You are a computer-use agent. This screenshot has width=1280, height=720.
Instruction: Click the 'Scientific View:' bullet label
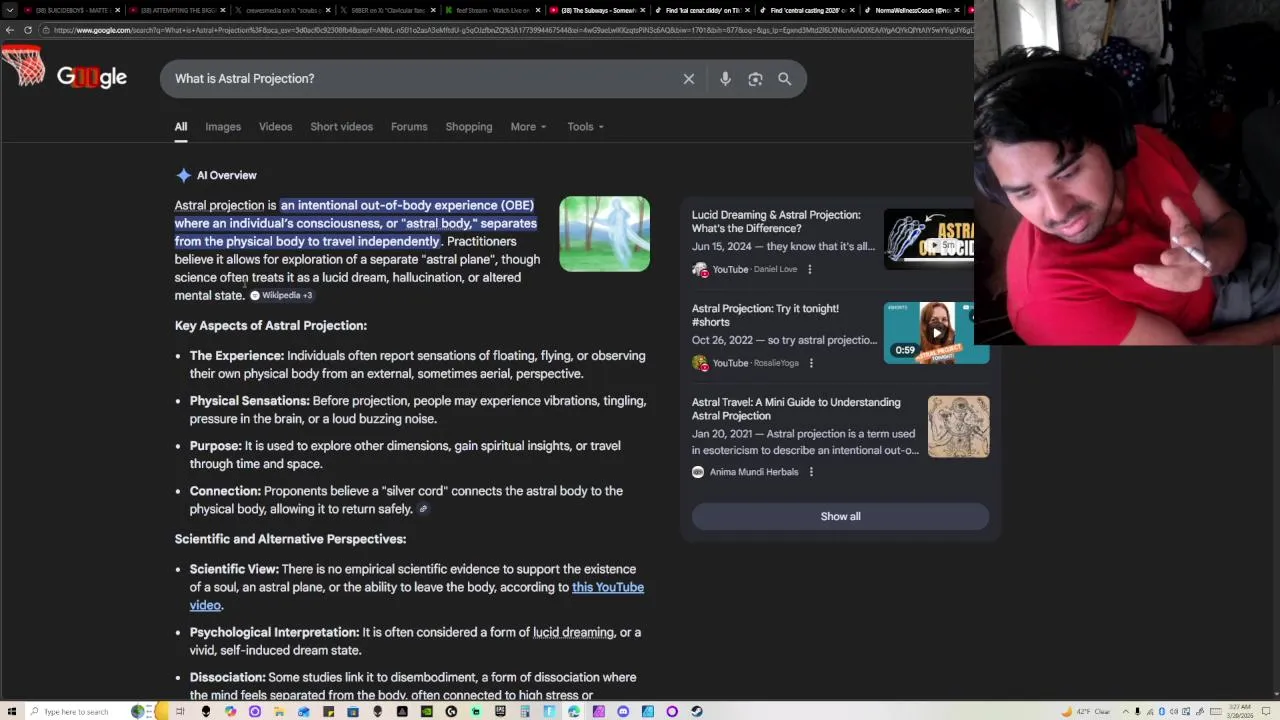click(x=234, y=569)
